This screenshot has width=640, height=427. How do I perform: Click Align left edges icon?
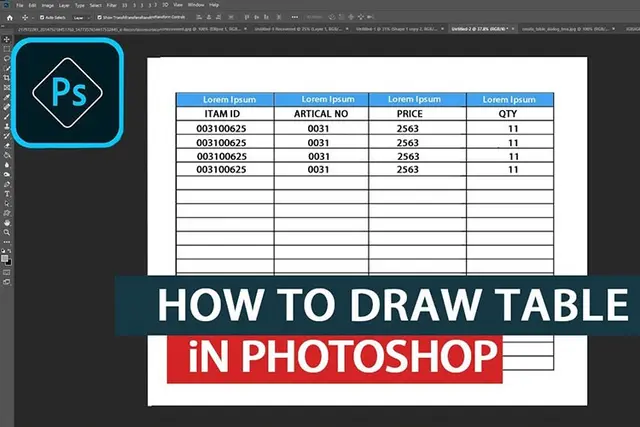pyautogui.click(x=199, y=17)
